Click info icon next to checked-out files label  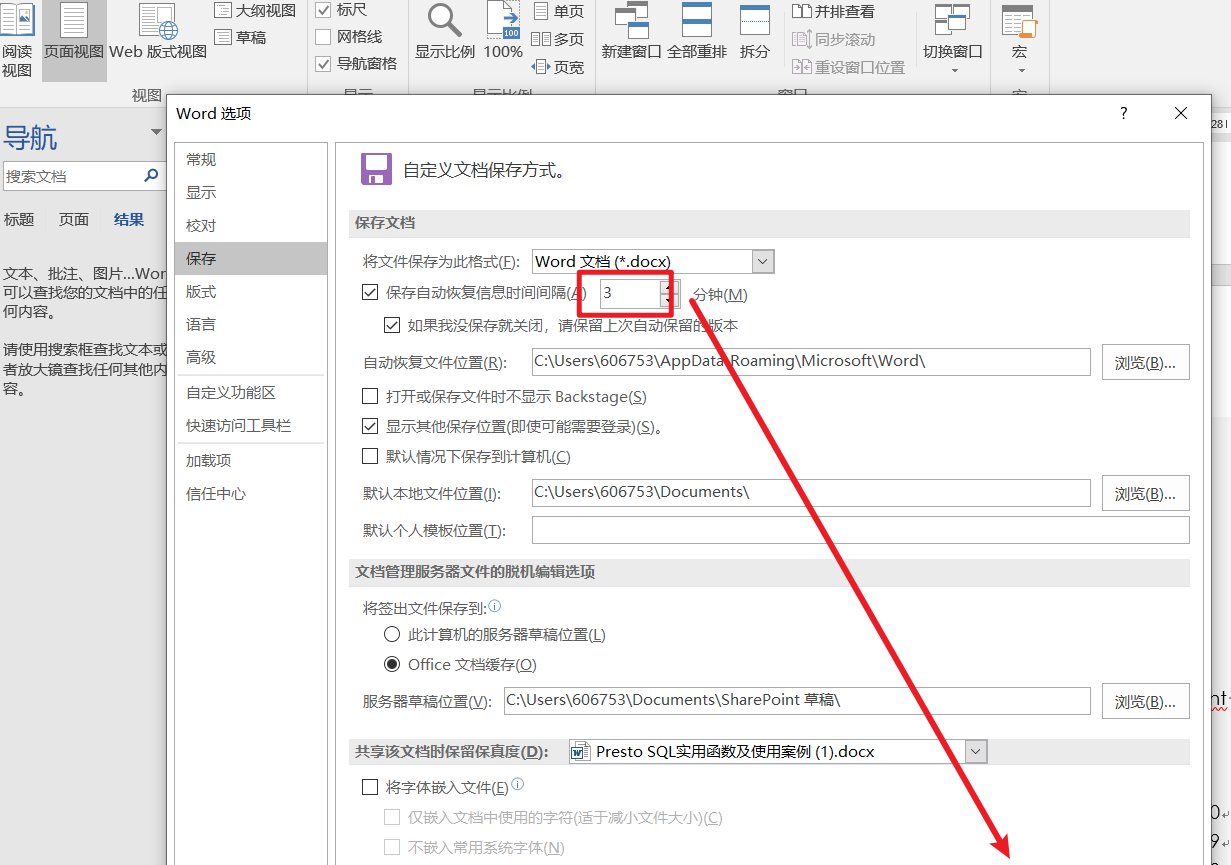[x=495, y=606]
